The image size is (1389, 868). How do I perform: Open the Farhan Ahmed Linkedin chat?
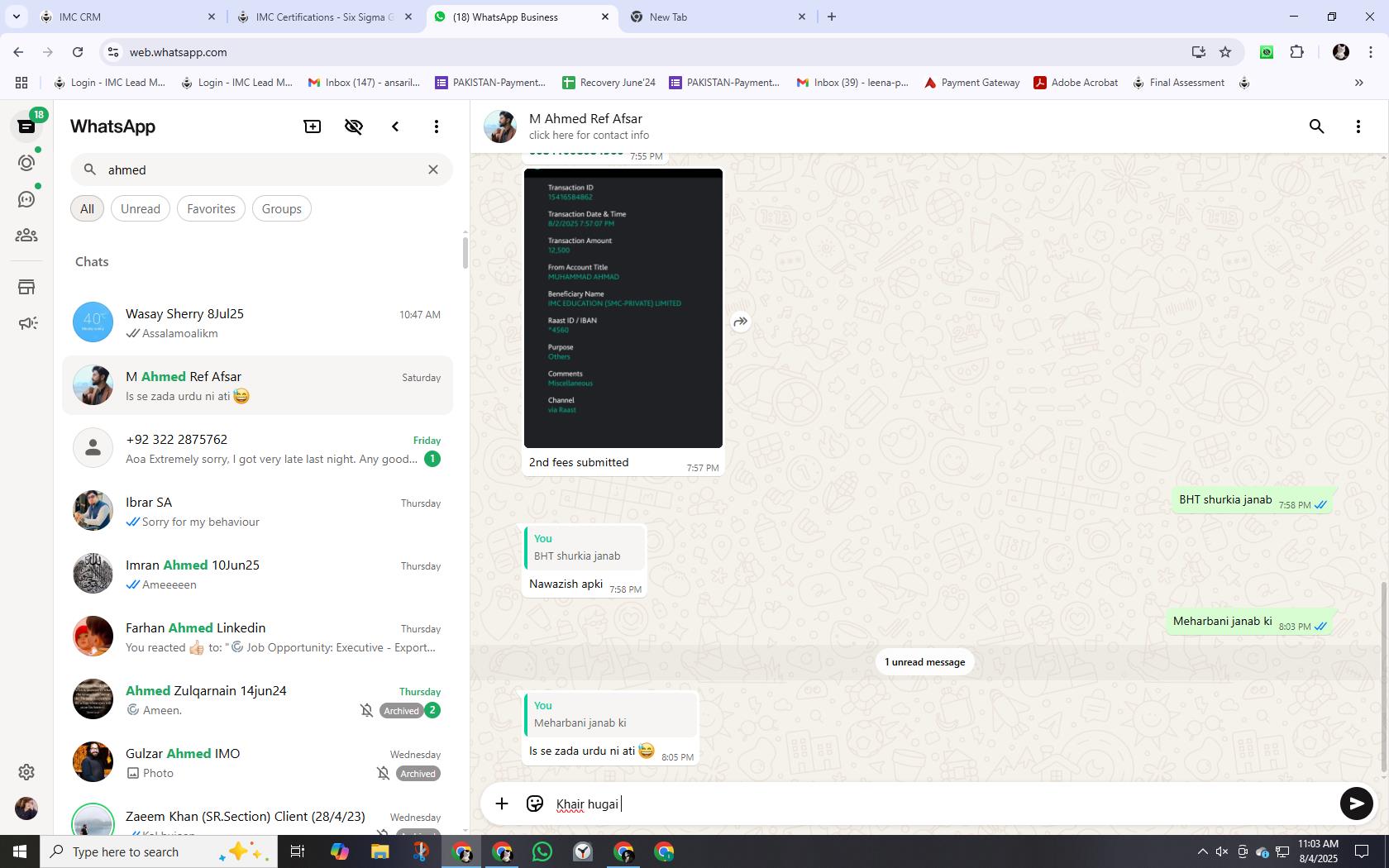257,637
